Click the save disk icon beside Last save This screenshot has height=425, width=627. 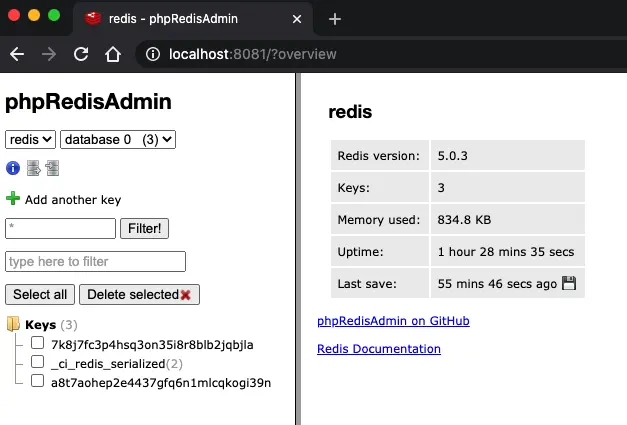coord(569,283)
